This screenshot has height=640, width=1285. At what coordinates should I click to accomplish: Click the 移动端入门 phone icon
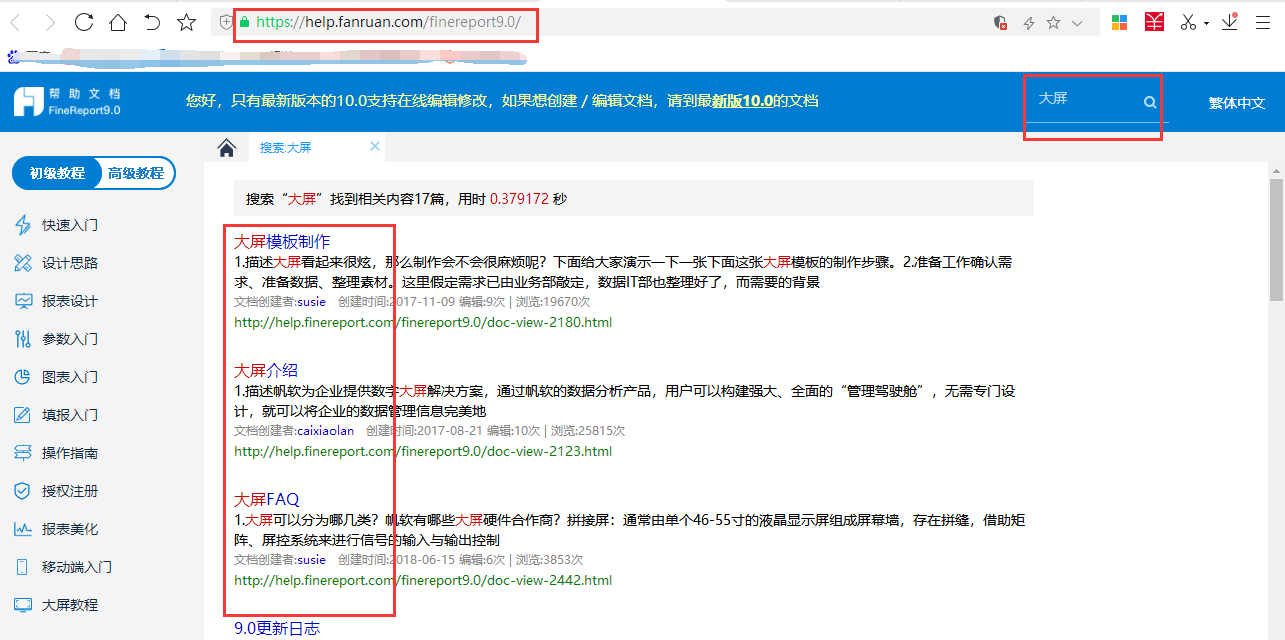tap(23, 567)
